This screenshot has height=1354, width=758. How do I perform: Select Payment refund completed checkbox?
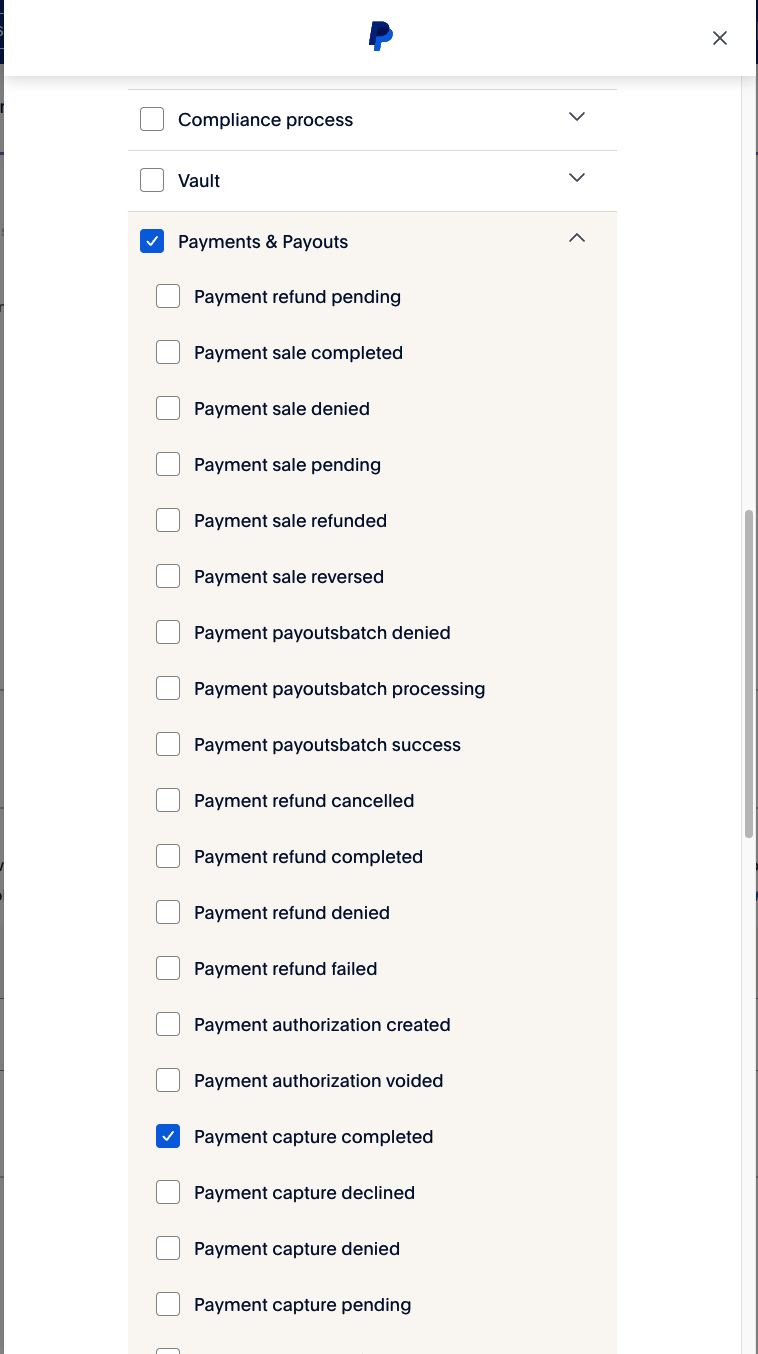click(x=168, y=857)
